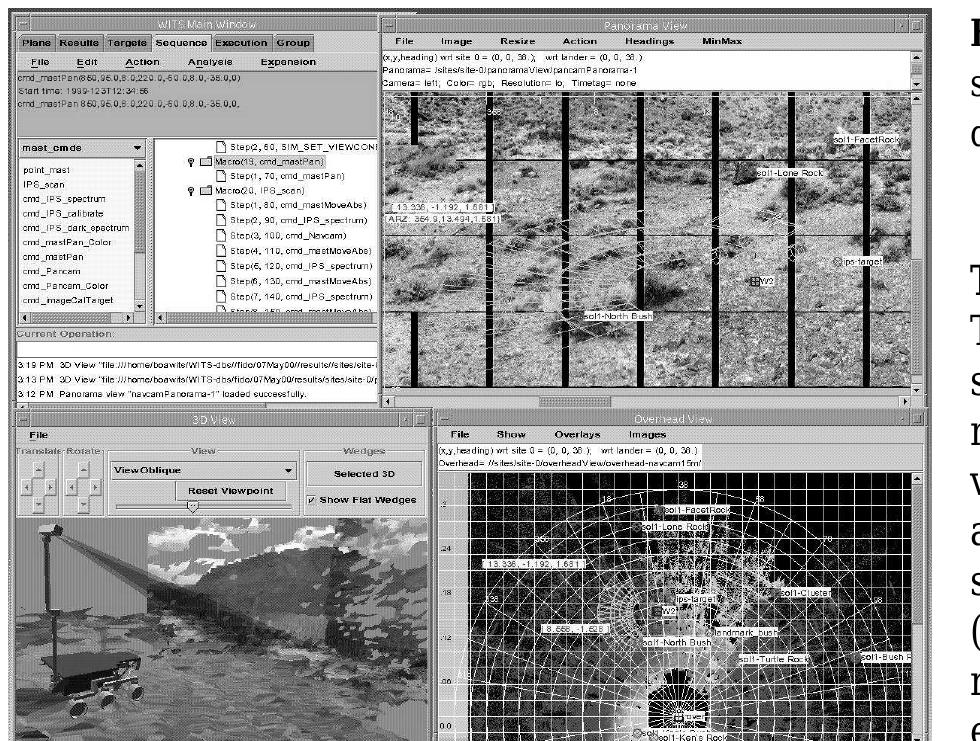Click Translate up arrow in 3D View
Image resolution: width=980 pixels, height=741 pixels.
[39, 469]
